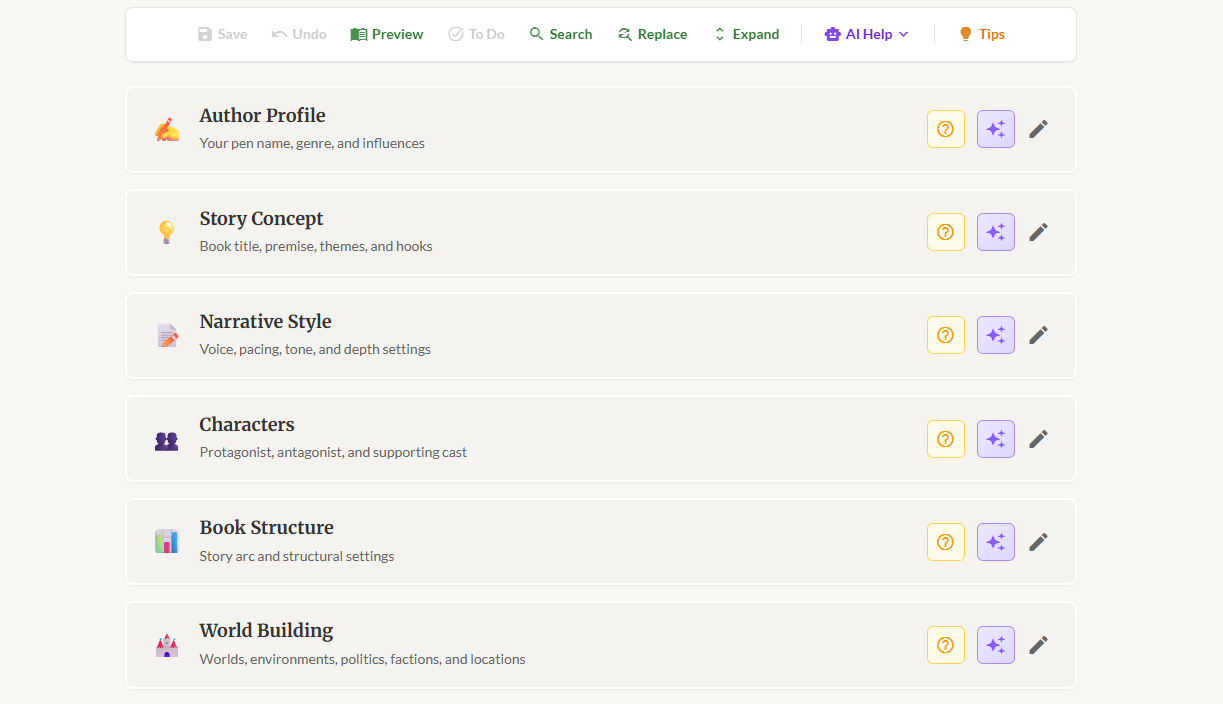Expand all sections using Expand button
The height and width of the screenshot is (704, 1223).
pos(745,34)
